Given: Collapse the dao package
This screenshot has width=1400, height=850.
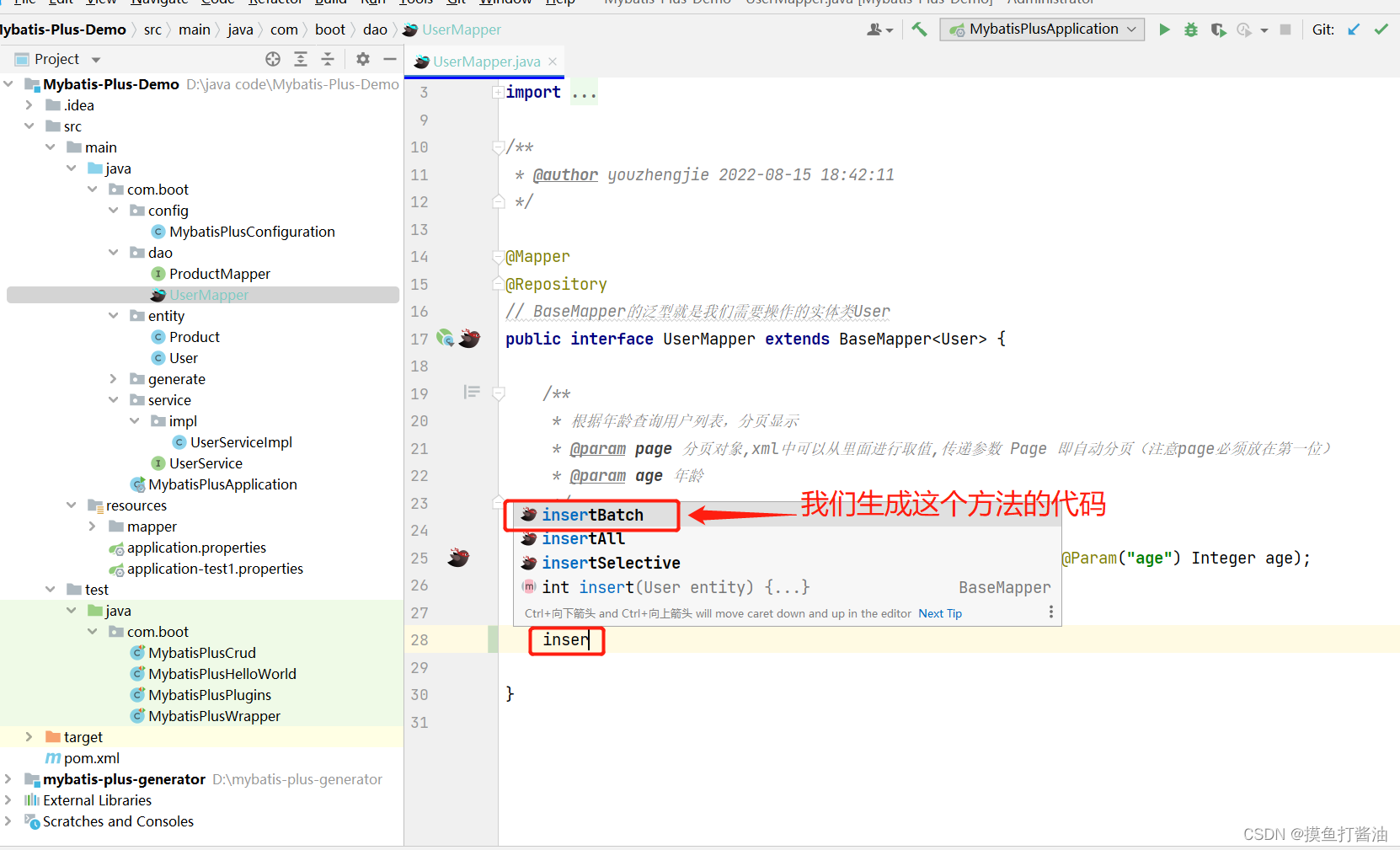Looking at the screenshot, I should pos(114,253).
